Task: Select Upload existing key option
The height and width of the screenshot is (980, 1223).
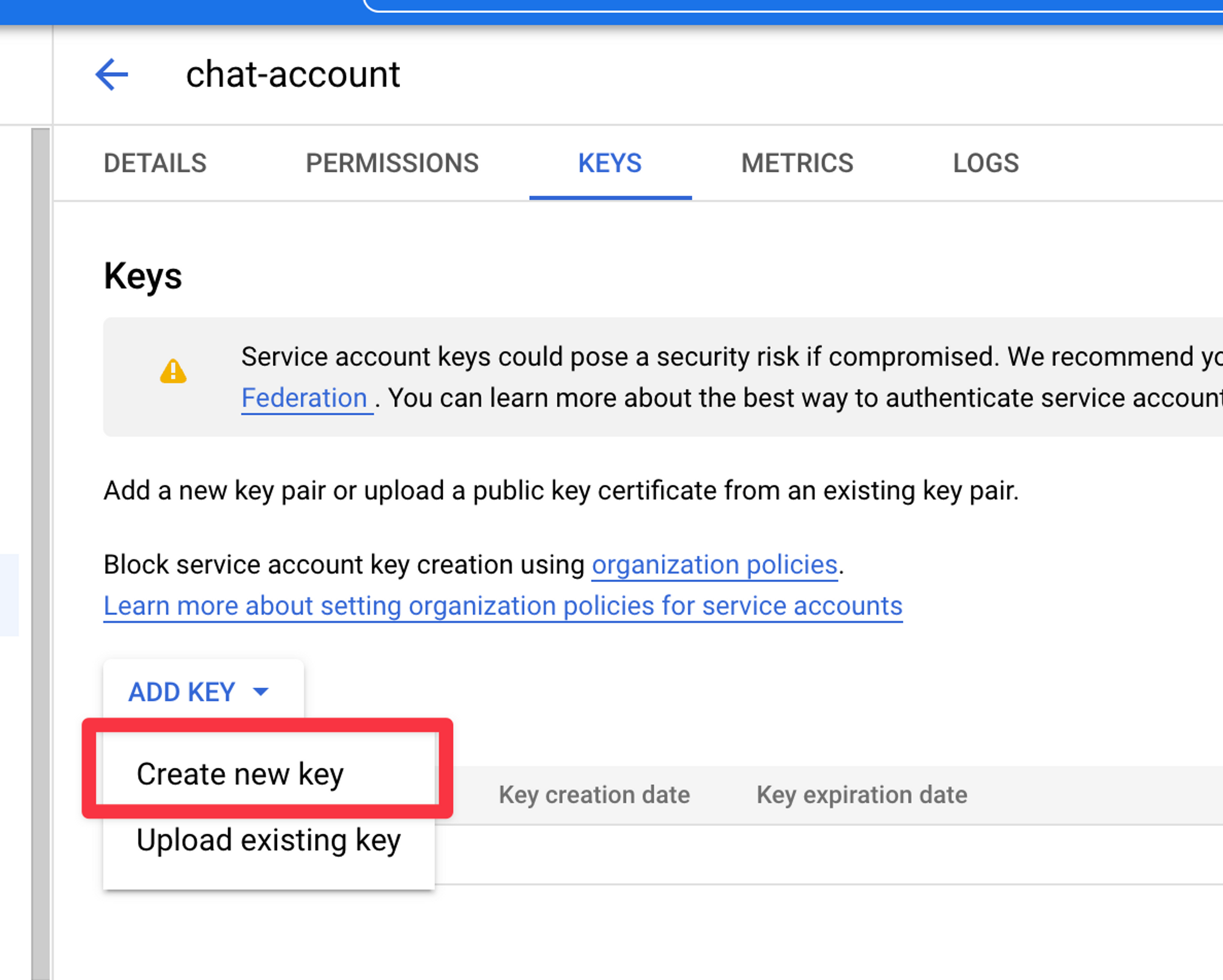Action: click(268, 840)
